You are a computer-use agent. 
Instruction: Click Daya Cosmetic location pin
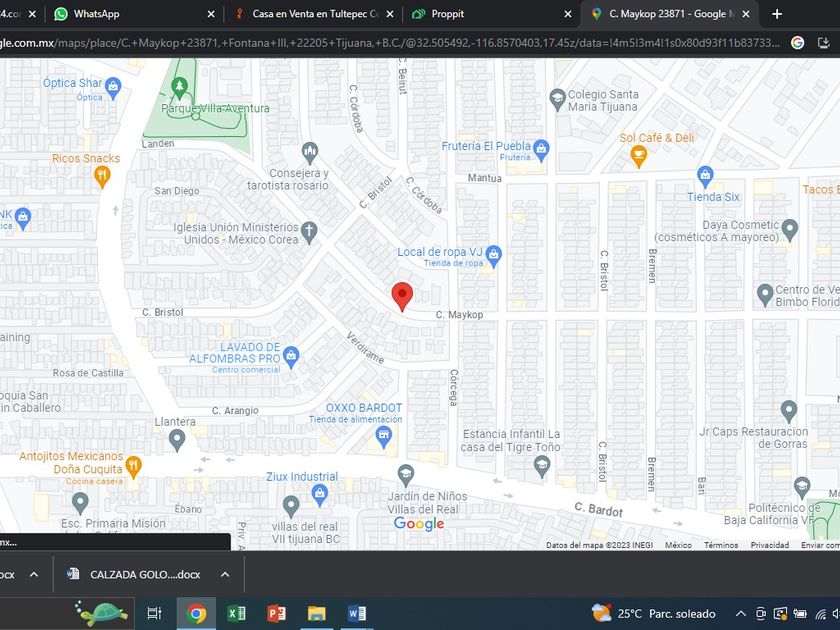tap(789, 230)
